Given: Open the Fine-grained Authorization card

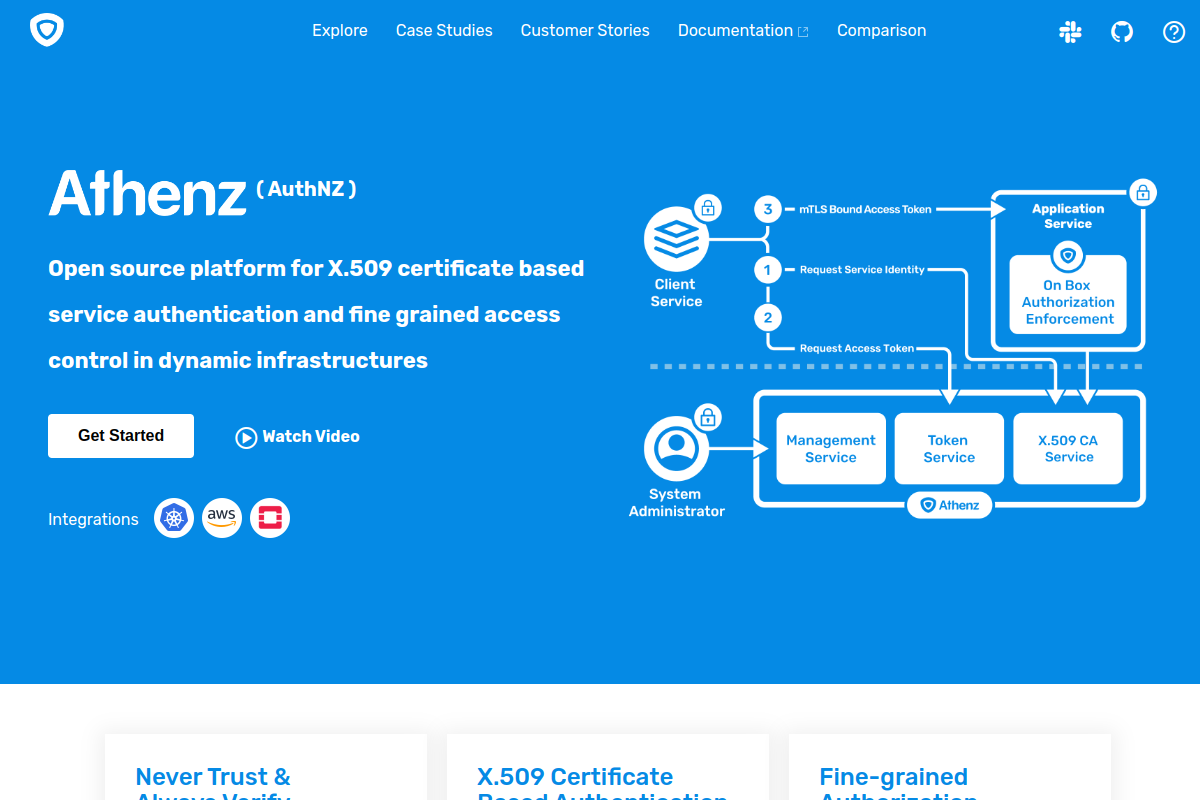Looking at the screenshot, I should (950, 767).
